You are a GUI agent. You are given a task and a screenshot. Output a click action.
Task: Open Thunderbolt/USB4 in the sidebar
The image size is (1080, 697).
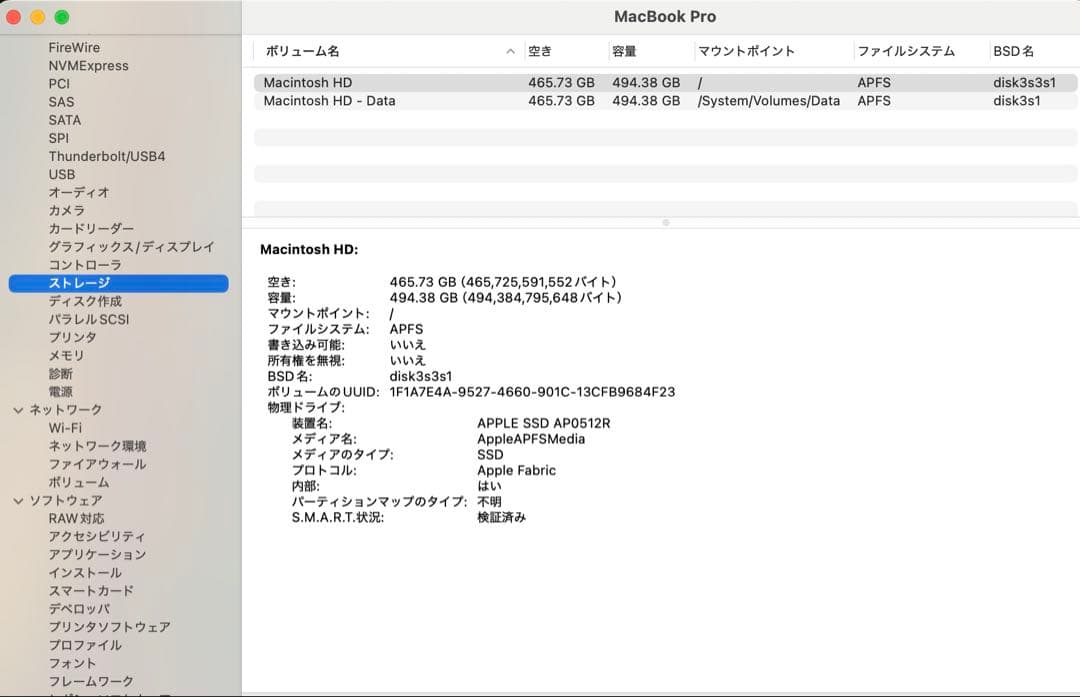[x=107, y=156]
